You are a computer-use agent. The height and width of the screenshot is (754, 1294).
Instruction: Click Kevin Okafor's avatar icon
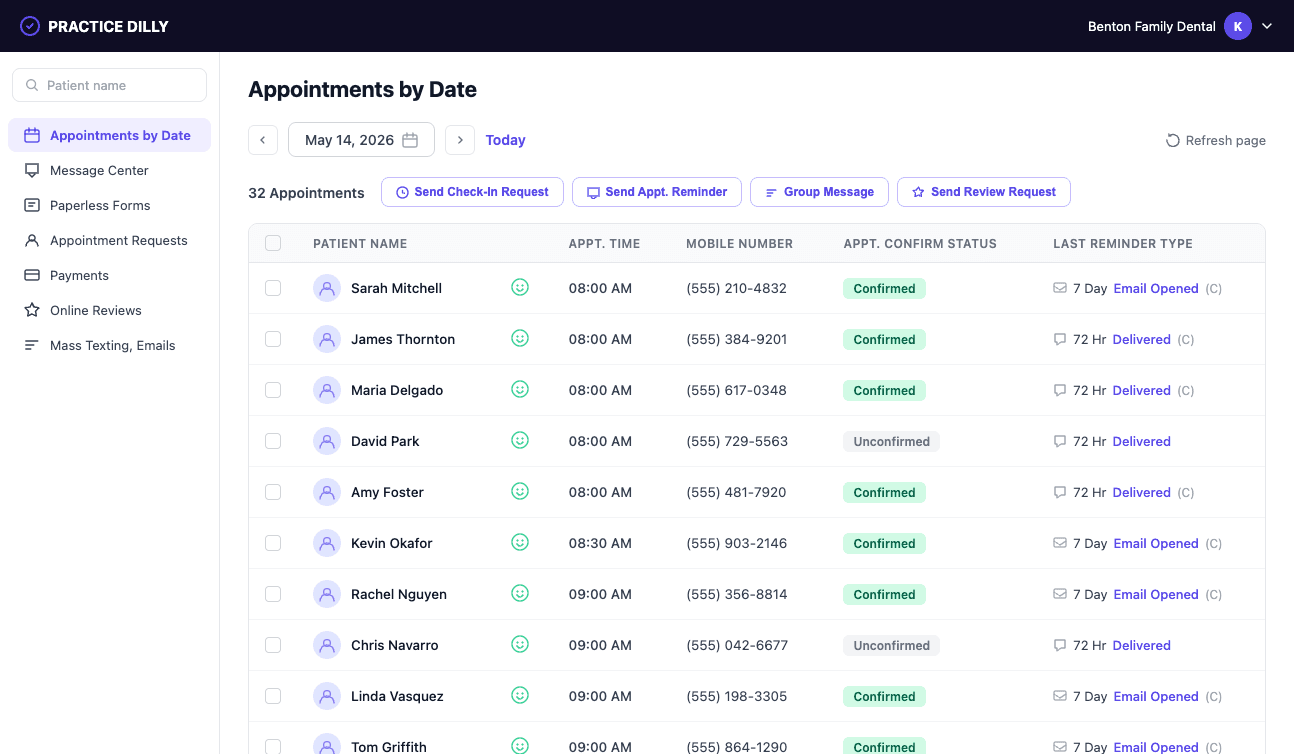point(327,543)
